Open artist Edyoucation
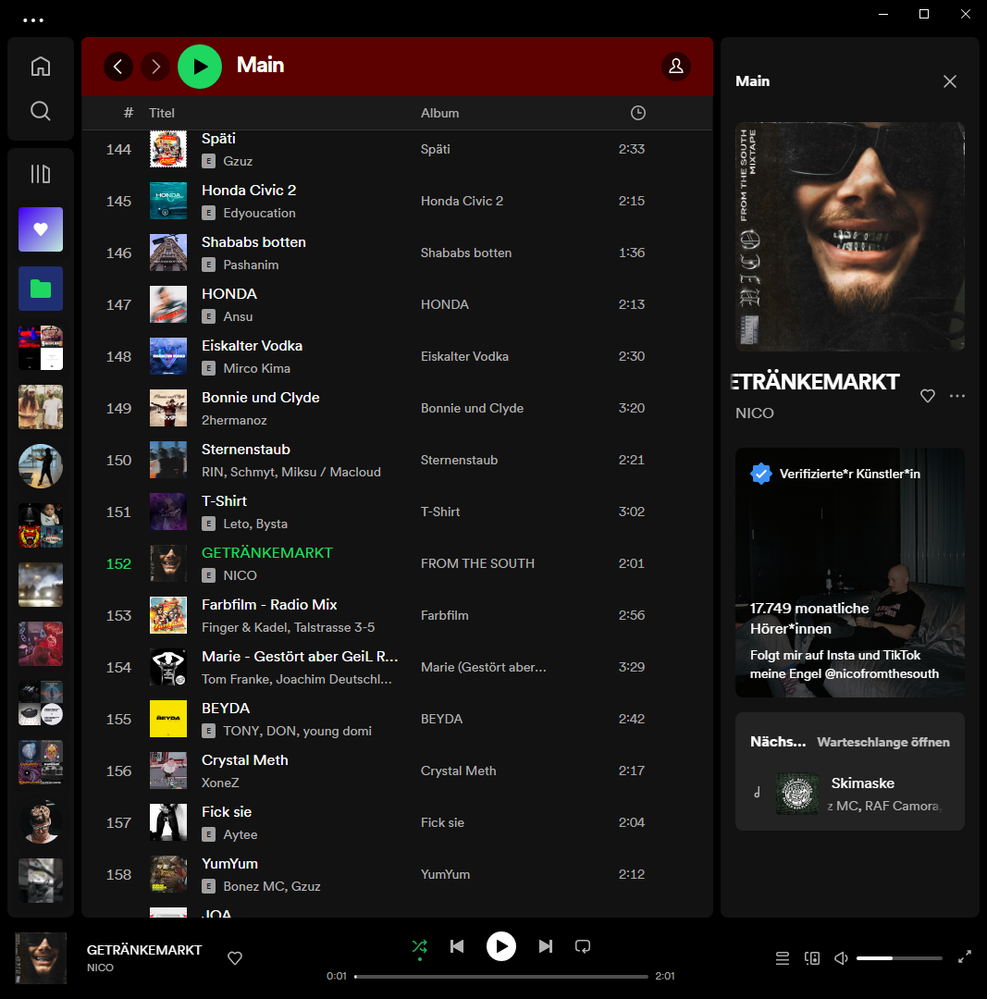This screenshot has width=987, height=999. 259,213
